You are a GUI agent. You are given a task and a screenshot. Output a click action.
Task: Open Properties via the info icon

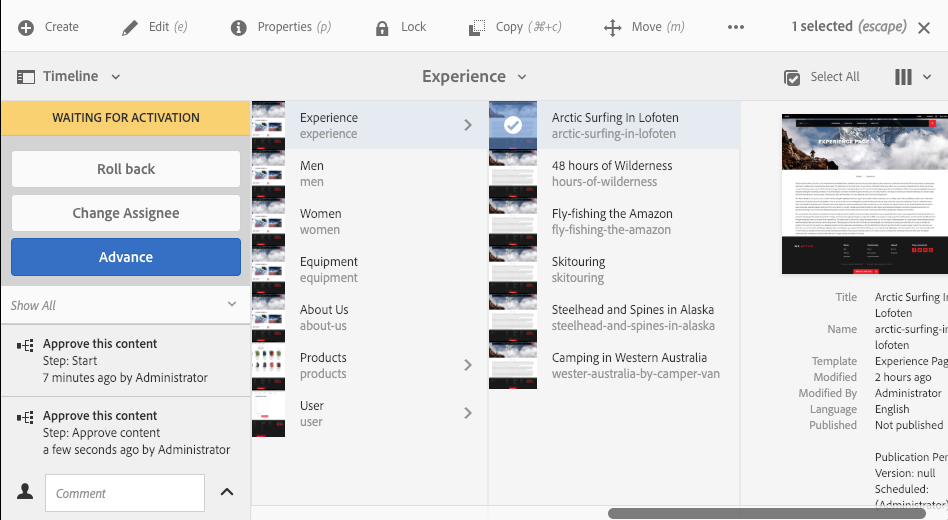coord(239,27)
